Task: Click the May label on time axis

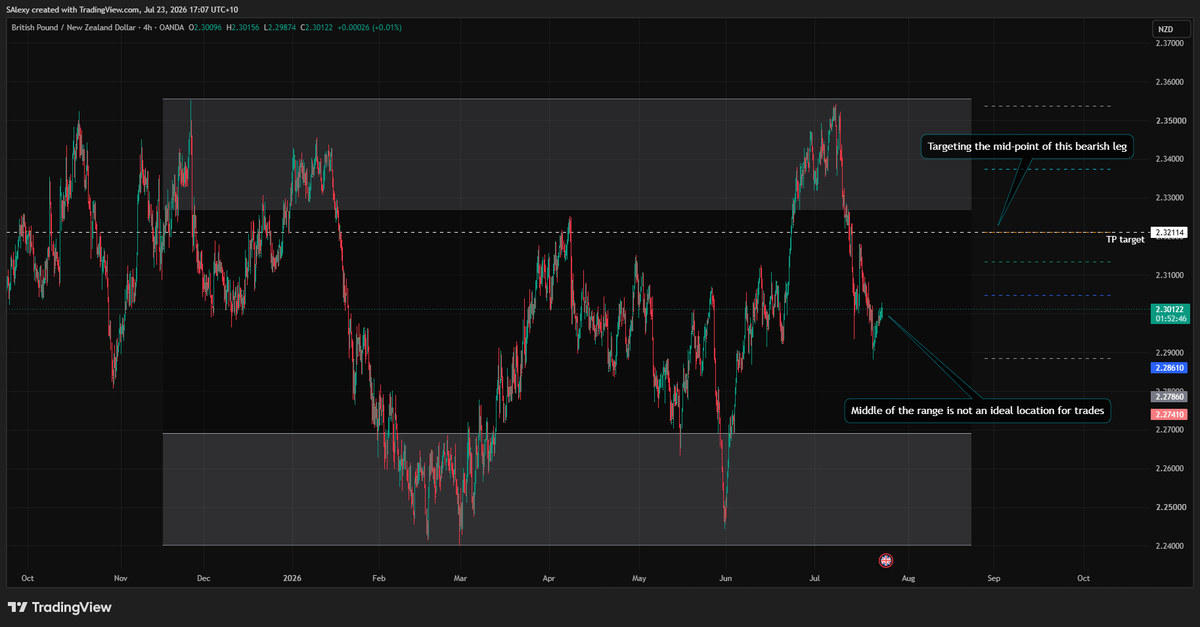Action: (640, 578)
